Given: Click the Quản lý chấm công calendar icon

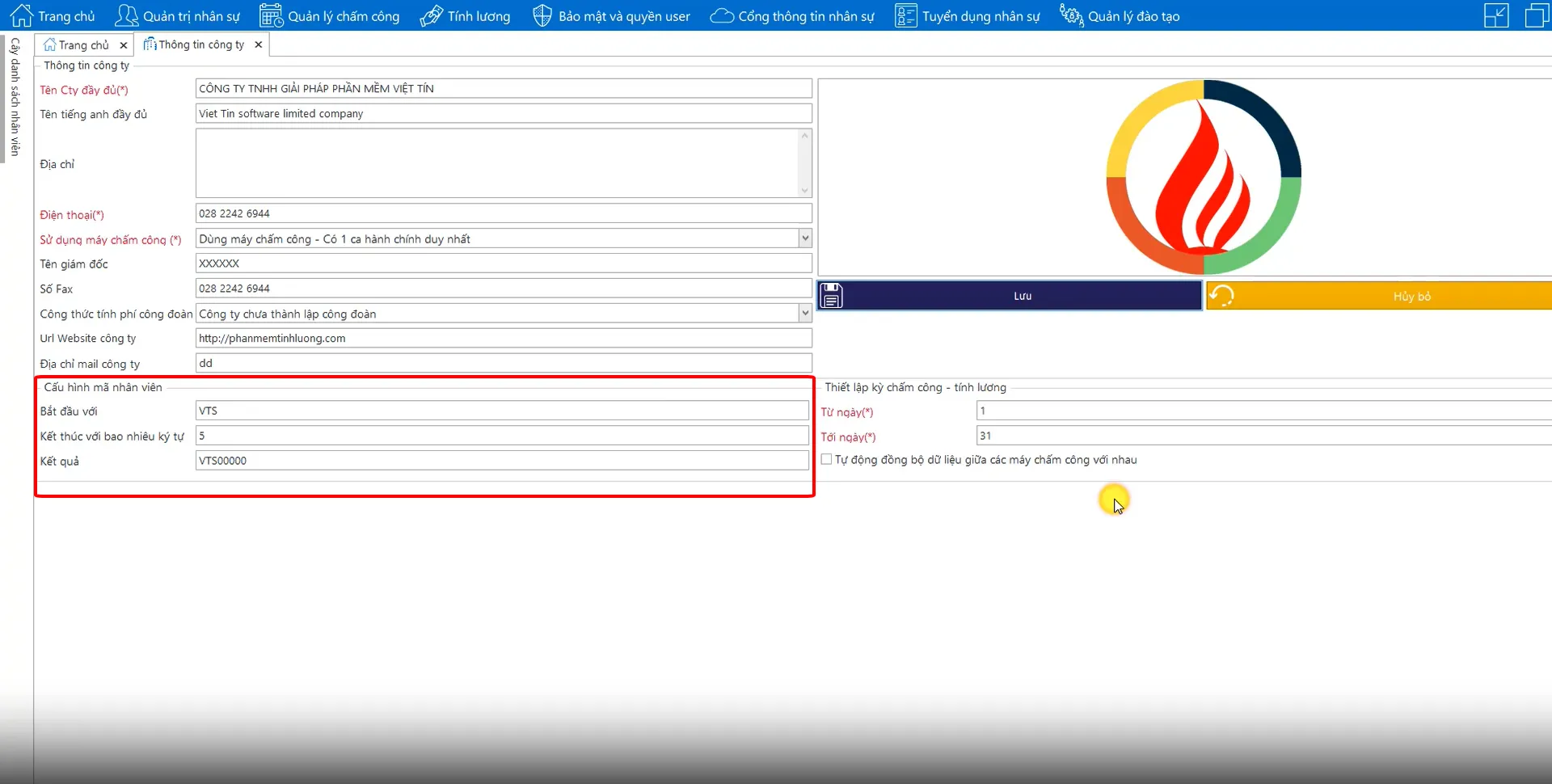Looking at the screenshot, I should (271, 15).
